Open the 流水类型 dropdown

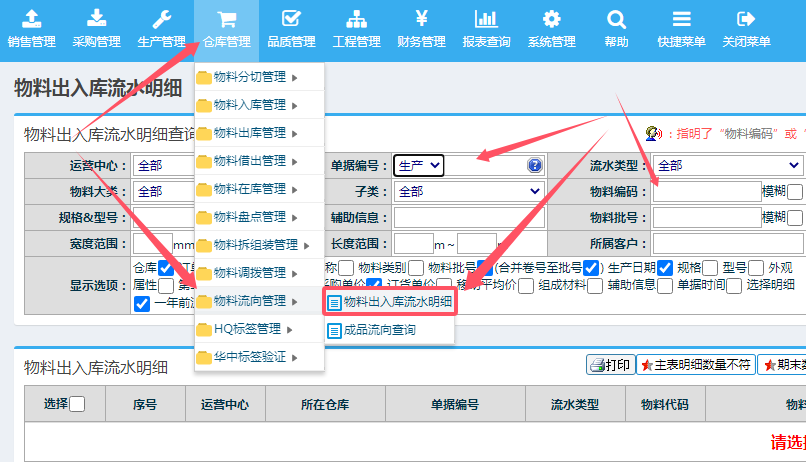point(728,166)
